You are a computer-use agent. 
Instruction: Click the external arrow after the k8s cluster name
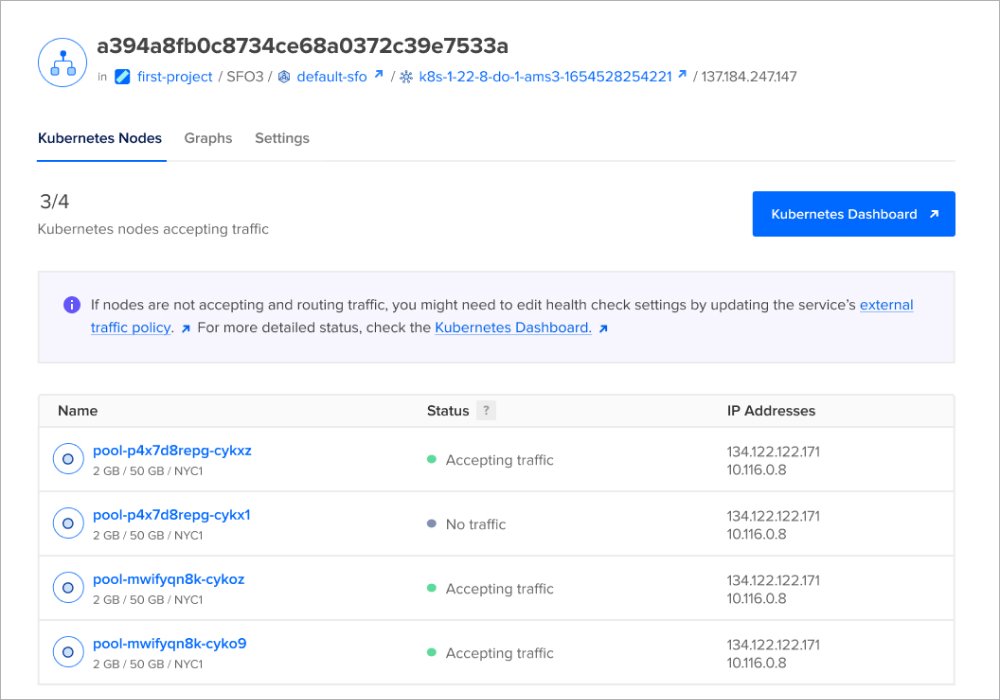(x=682, y=75)
